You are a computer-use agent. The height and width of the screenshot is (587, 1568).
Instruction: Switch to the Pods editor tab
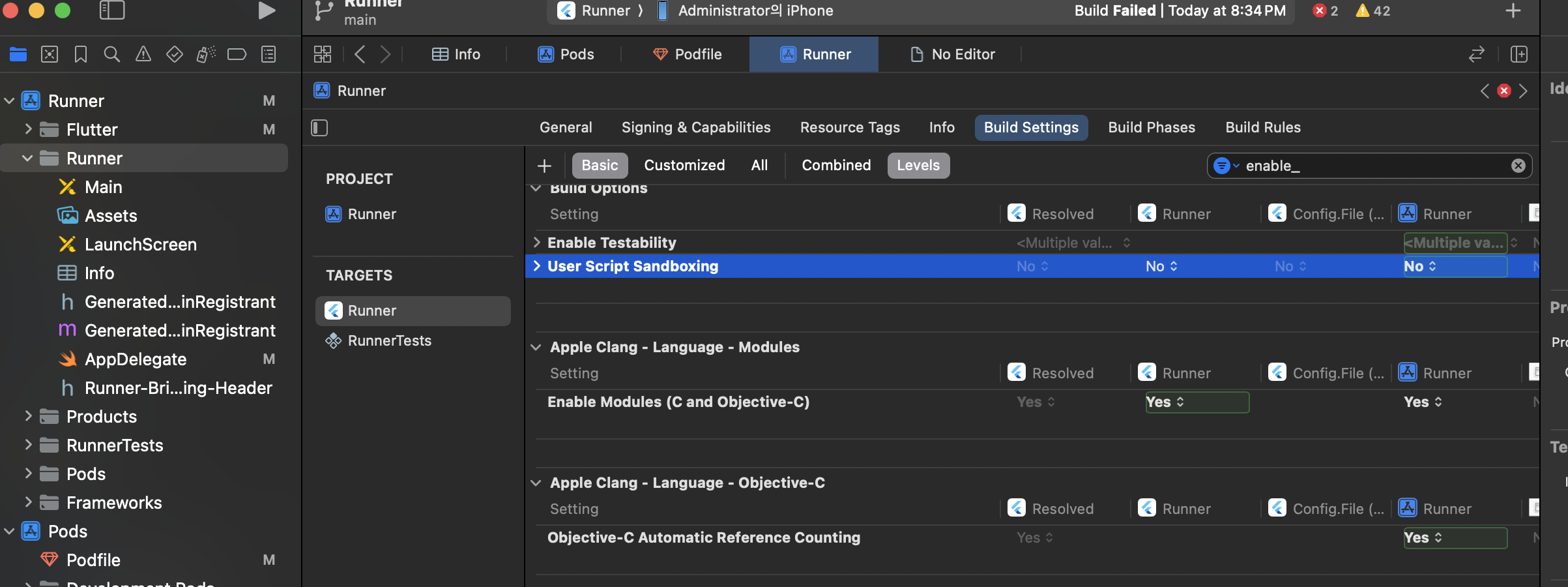coord(566,54)
